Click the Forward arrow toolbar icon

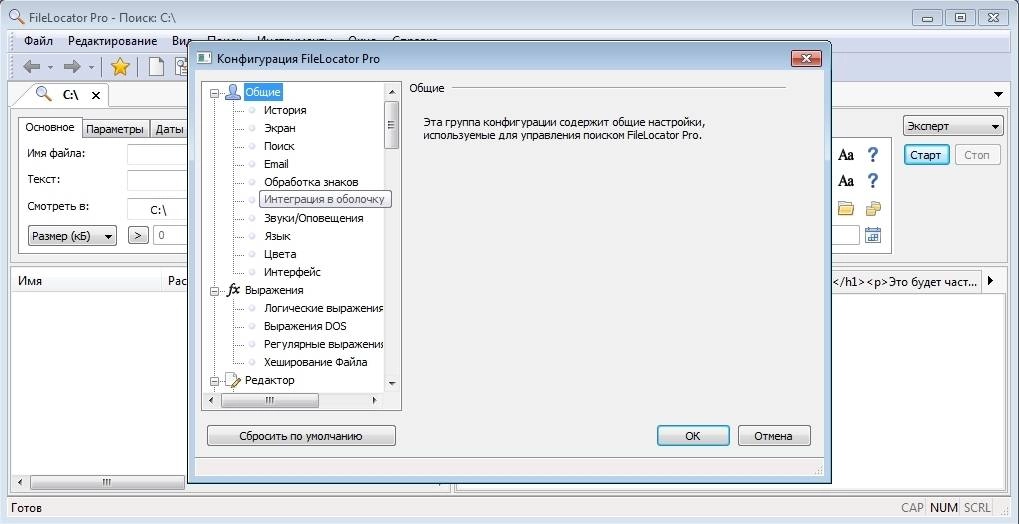[72, 66]
